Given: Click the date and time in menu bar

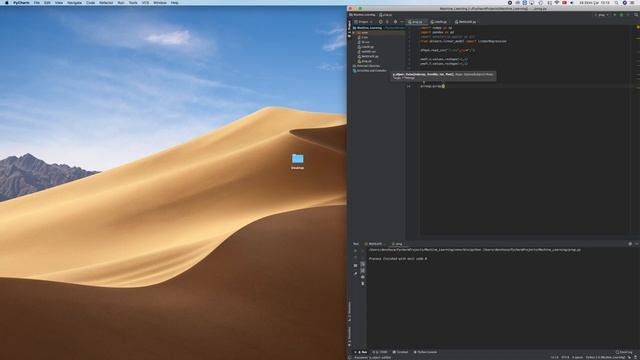Looking at the screenshot, I should tap(595, 2).
